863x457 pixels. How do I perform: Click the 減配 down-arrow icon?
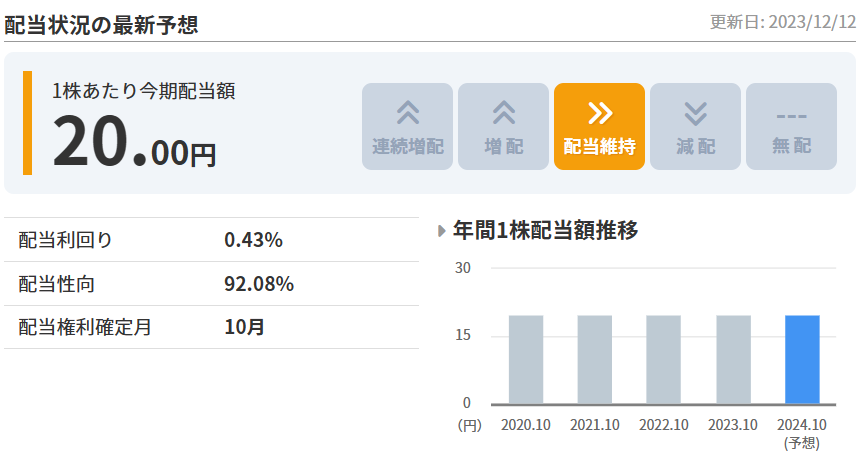[695, 113]
